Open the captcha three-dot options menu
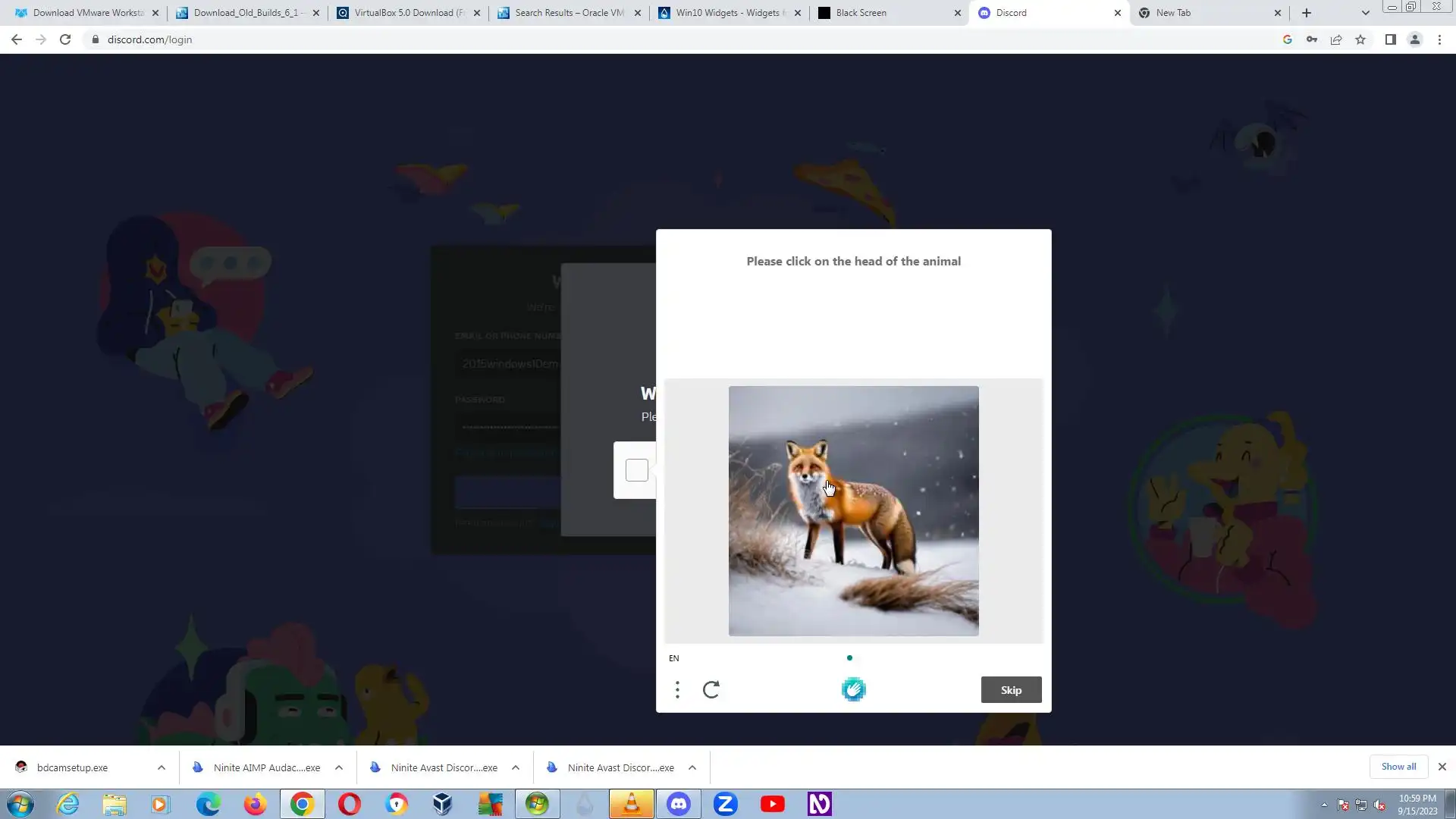 677,689
